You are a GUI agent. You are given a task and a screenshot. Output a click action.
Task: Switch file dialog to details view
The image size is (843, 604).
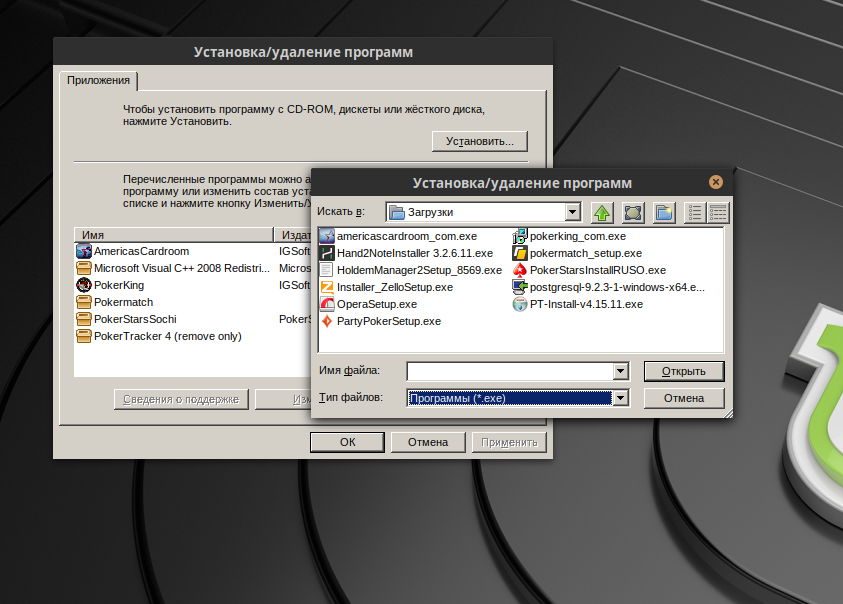click(x=718, y=212)
